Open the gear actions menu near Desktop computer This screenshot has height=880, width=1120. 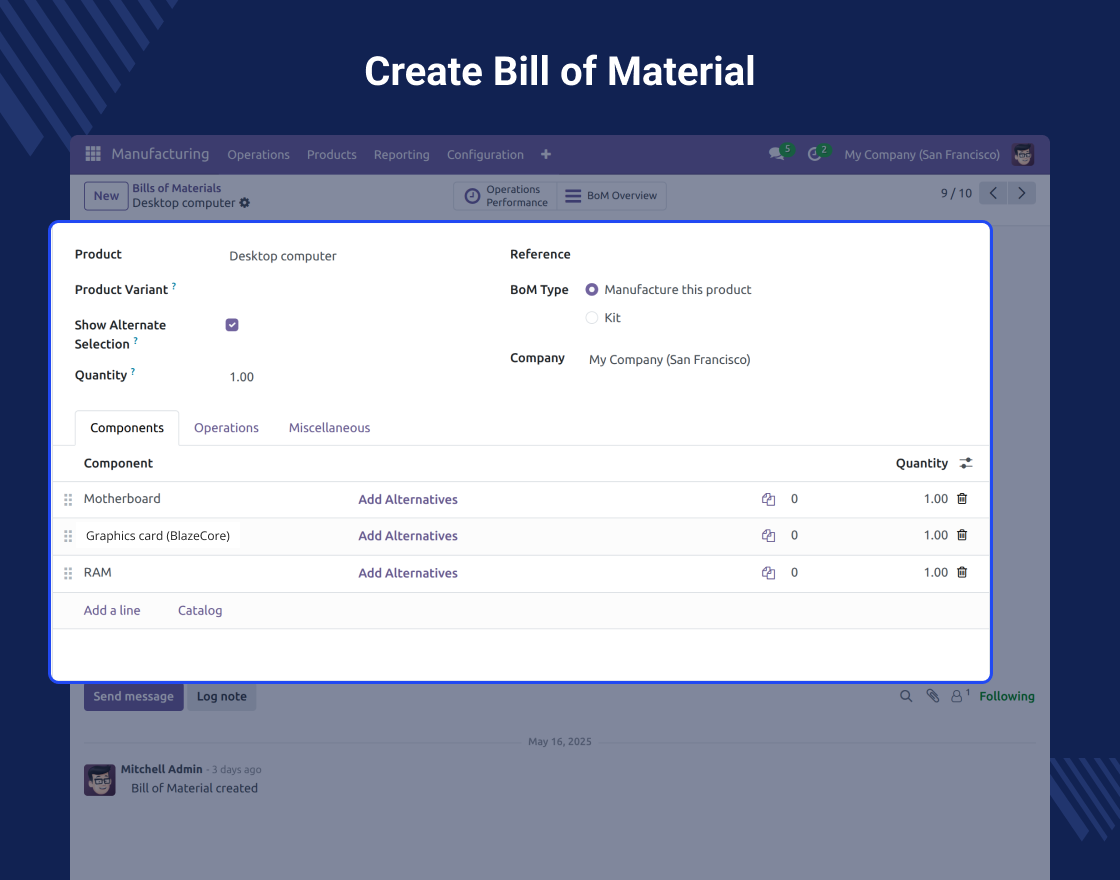[245, 203]
